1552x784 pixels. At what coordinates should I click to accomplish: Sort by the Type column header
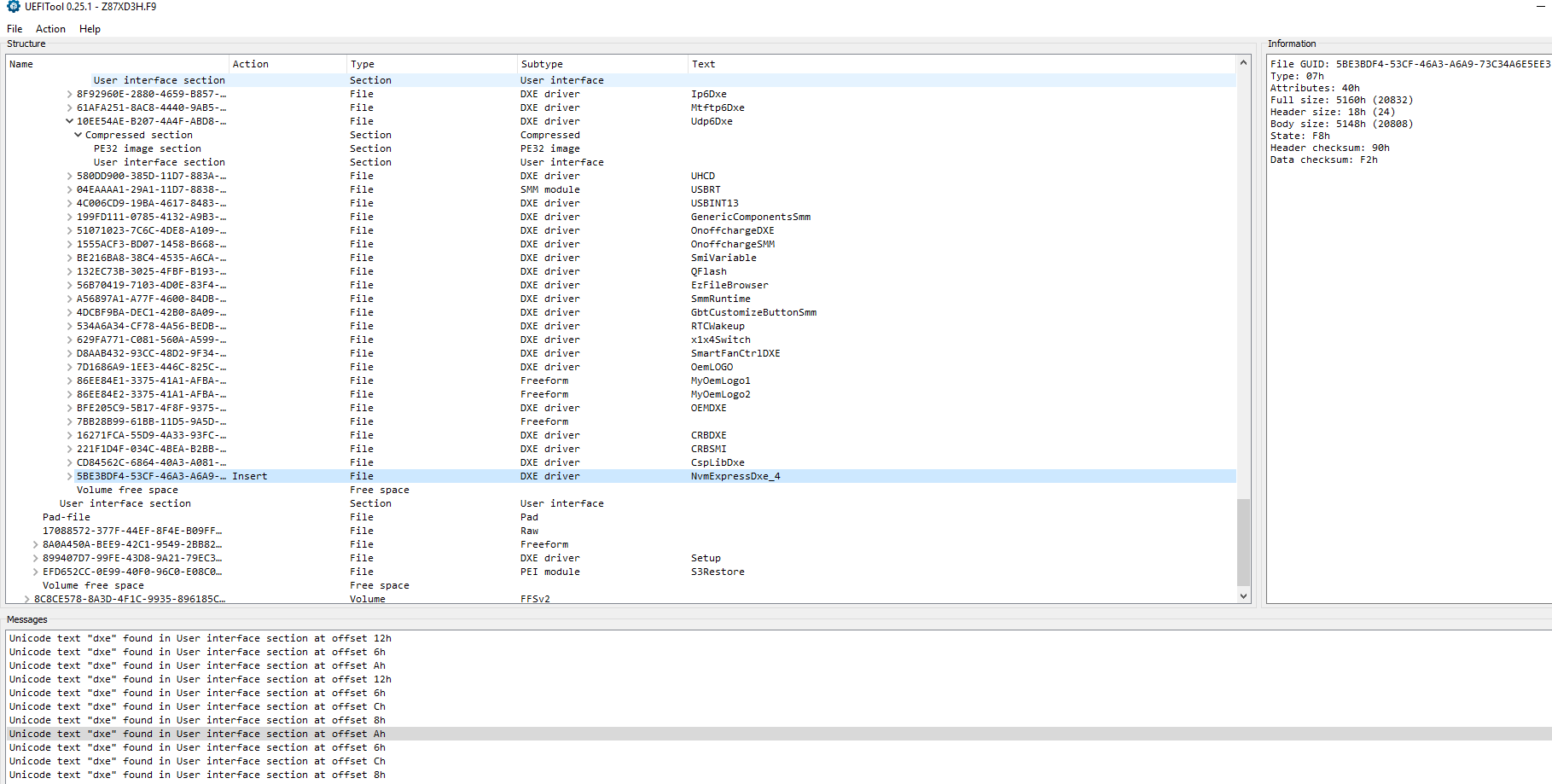[432, 64]
